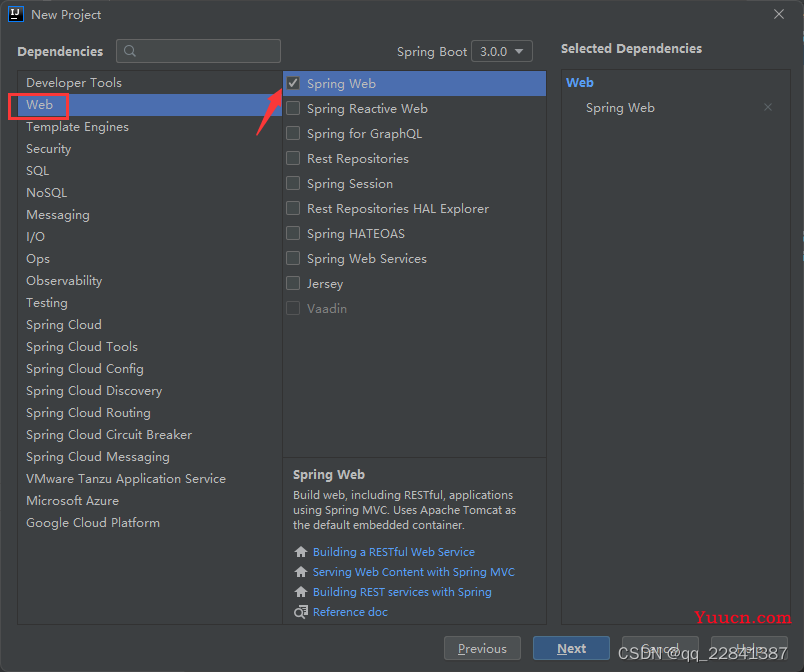Select the SQL category in list
Image resolution: width=804 pixels, height=672 pixels.
pyautogui.click(x=37, y=171)
